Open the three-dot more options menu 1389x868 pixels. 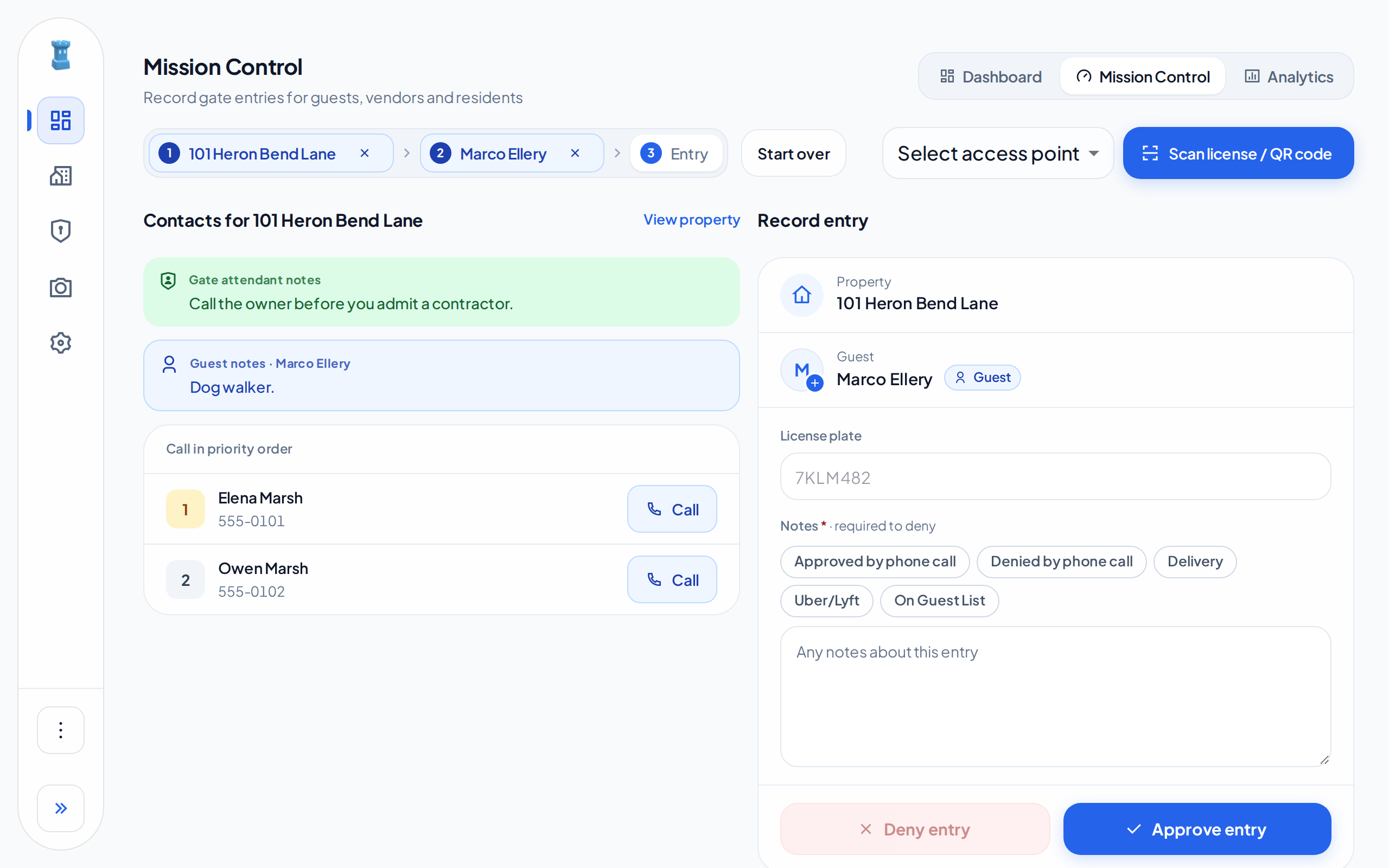[61, 730]
